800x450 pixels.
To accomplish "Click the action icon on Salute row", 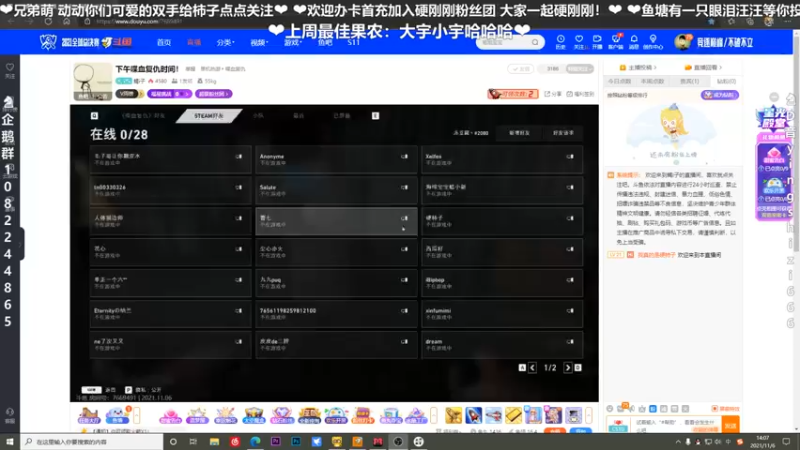I will [x=405, y=187].
